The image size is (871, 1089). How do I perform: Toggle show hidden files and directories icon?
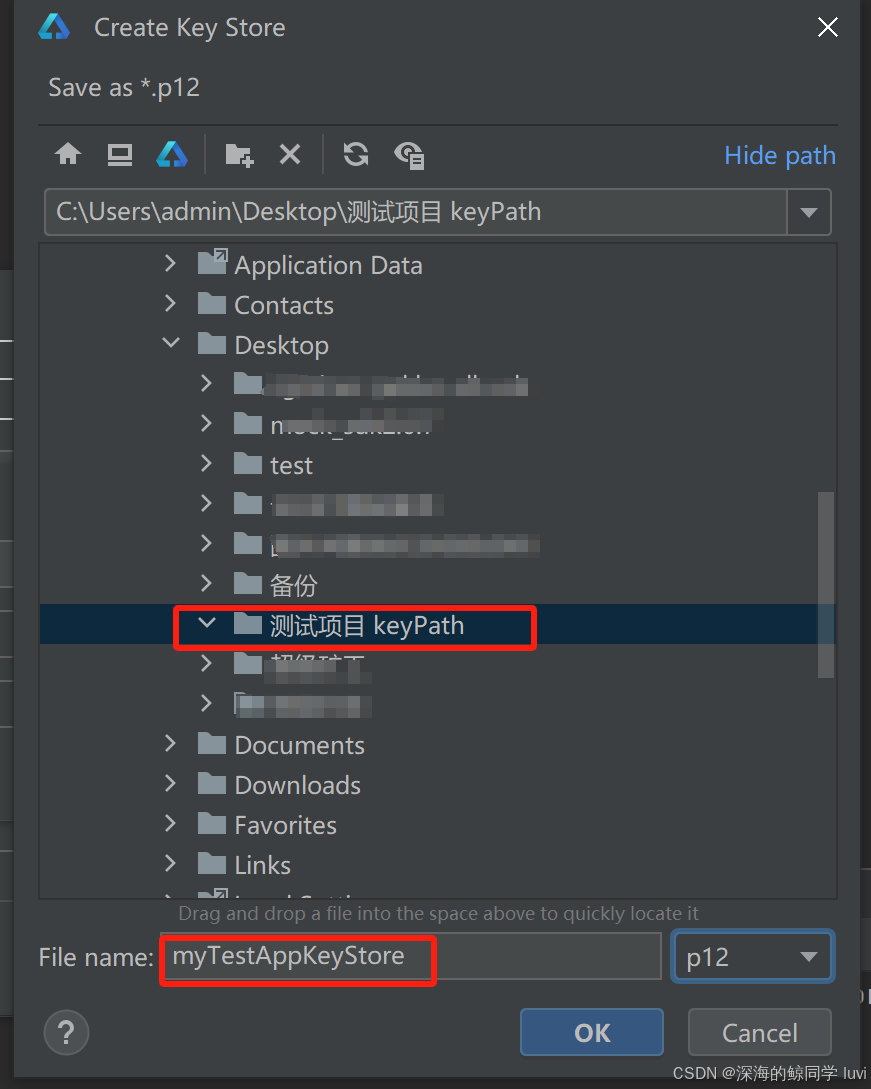coord(409,155)
